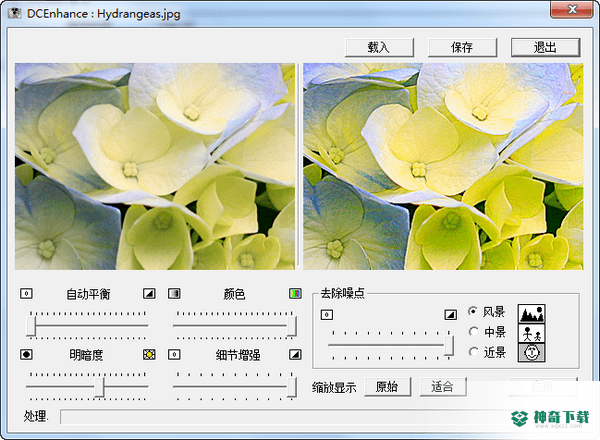Click the close-up face portrait icon
Screen dimensions: 600x440
point(532,352)
